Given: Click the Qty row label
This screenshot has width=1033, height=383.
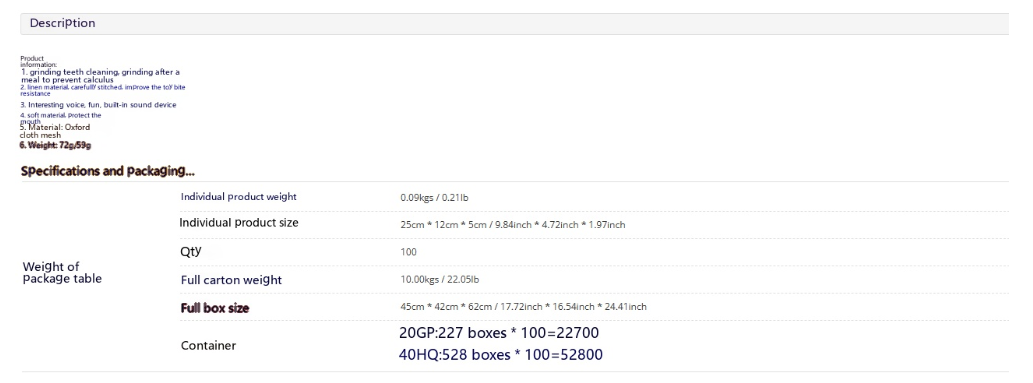Looking at the screenshot, I should [x=191, y=251].
